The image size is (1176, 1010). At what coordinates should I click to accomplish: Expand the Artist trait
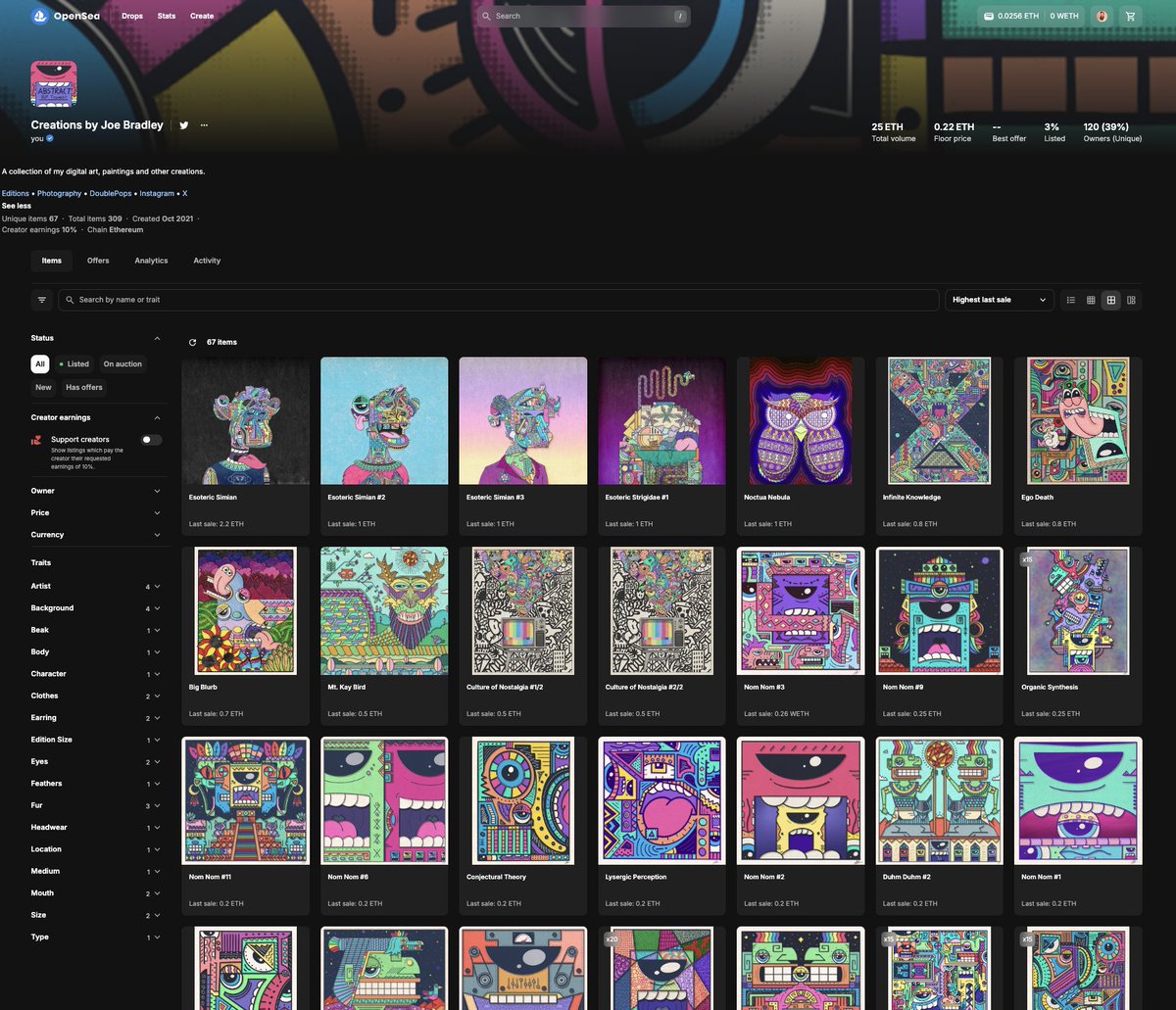tap(96, 586)
